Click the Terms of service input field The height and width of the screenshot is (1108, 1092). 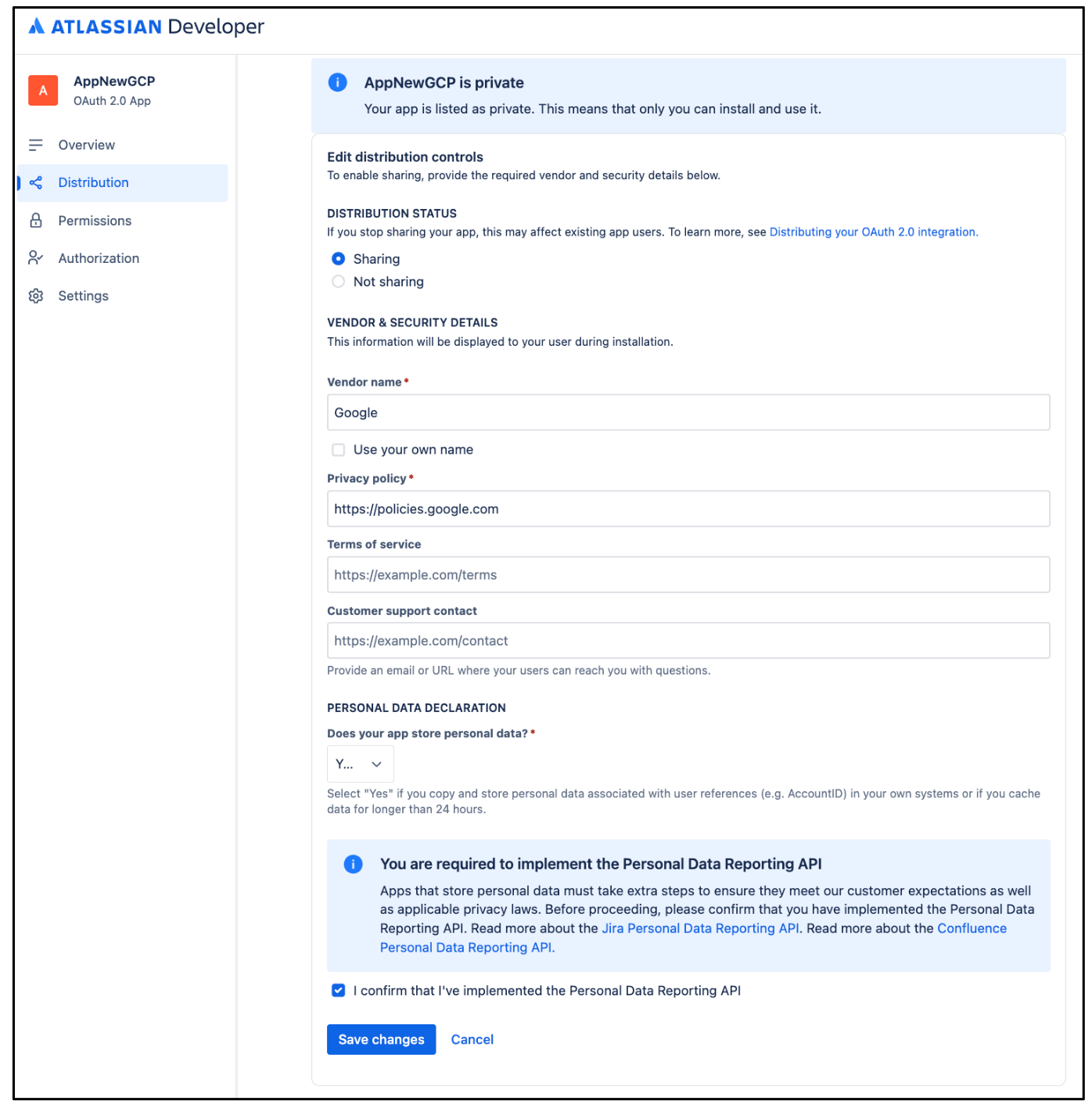(688, 575)
